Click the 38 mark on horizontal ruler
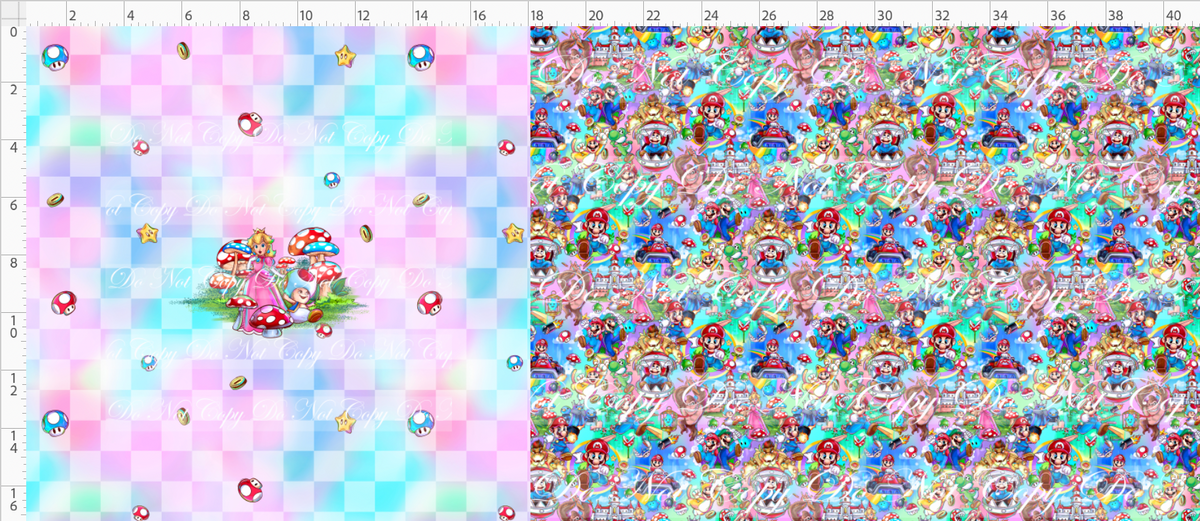This screenshot has width=1200, height=521. [x=1117, y=16]
